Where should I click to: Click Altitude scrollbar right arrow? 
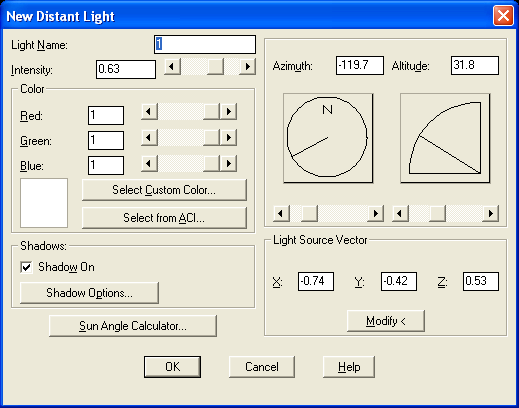(x=491, y=213)
